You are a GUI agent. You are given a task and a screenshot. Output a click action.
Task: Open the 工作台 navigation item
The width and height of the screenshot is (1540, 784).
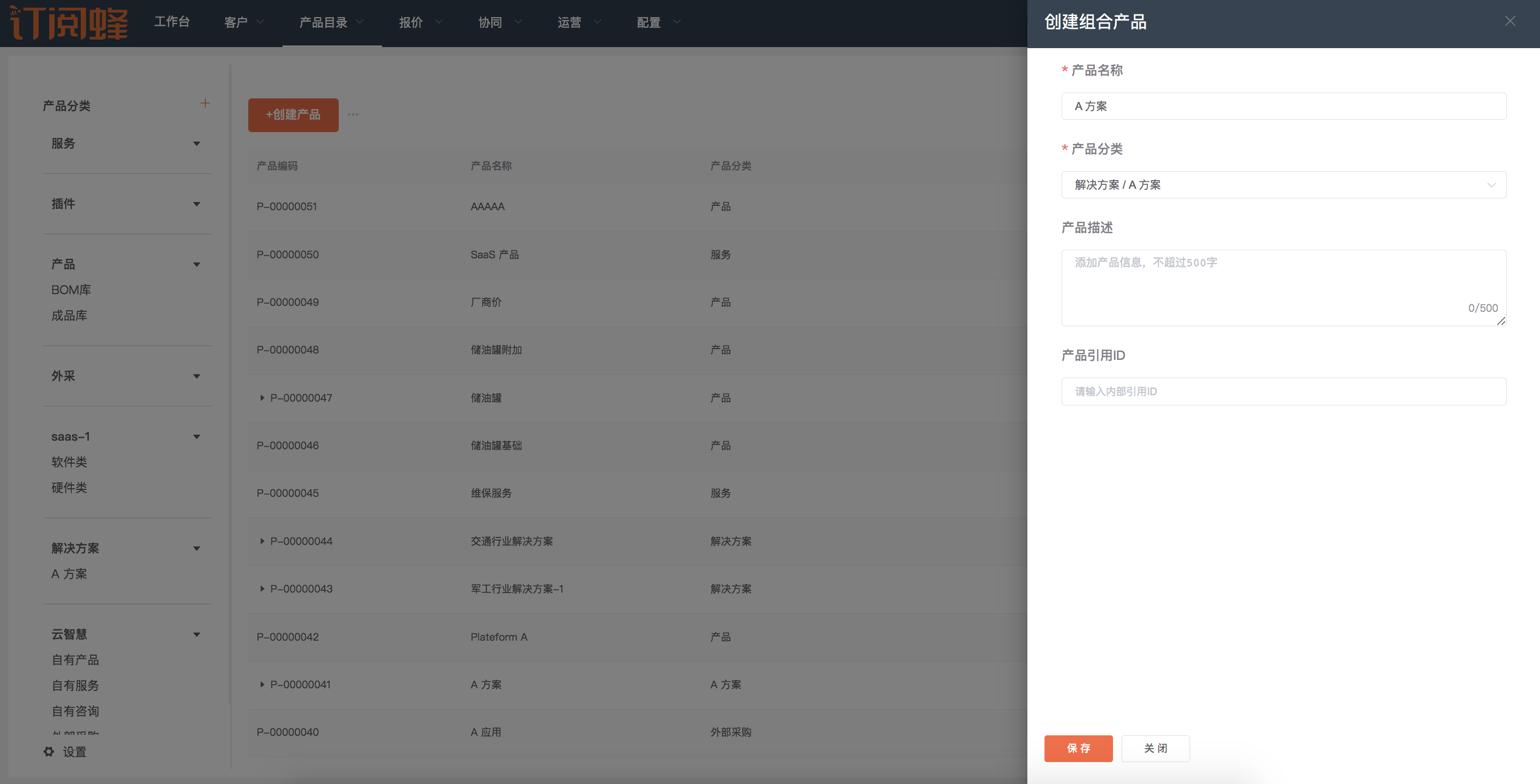[x=172, y=22]
